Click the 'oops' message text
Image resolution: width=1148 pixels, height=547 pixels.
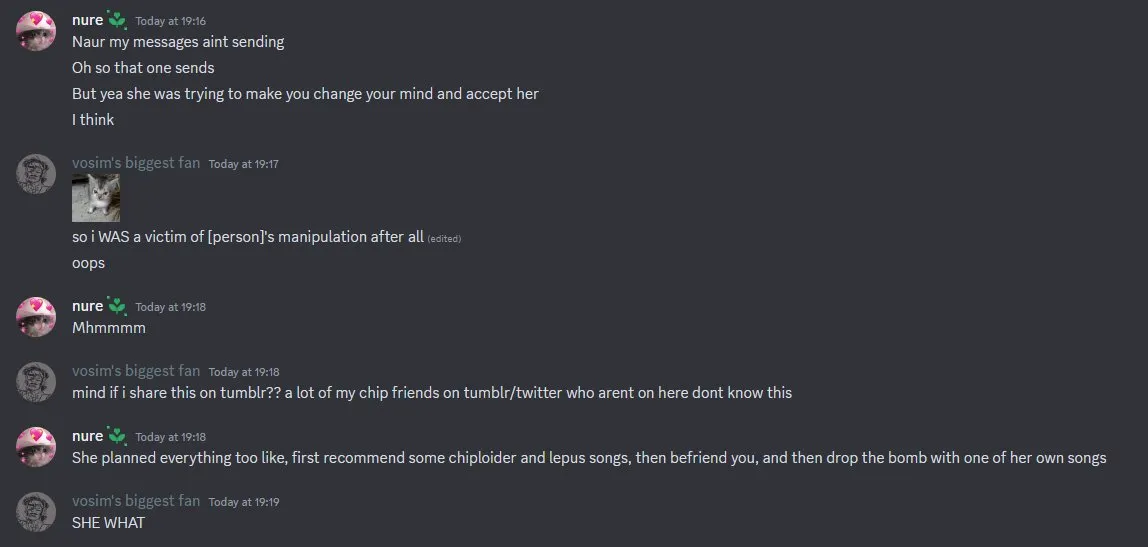88,263
